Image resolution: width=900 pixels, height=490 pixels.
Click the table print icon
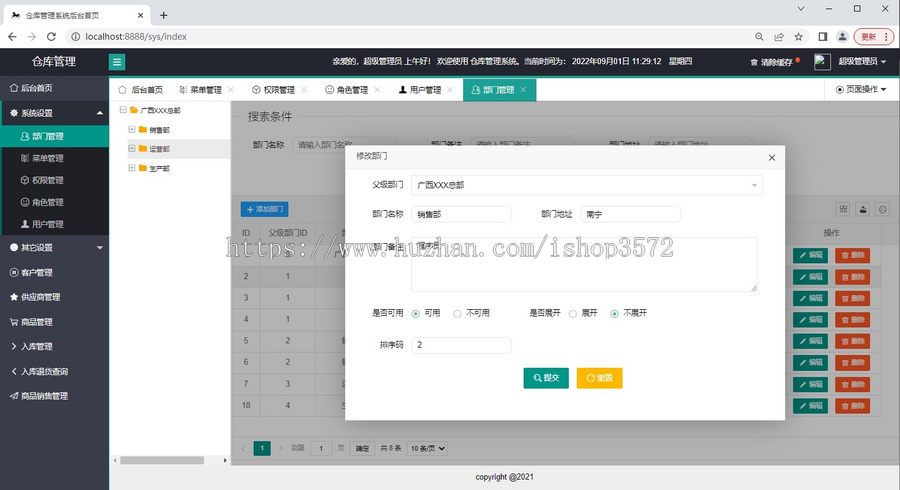(x=883, y=209)
